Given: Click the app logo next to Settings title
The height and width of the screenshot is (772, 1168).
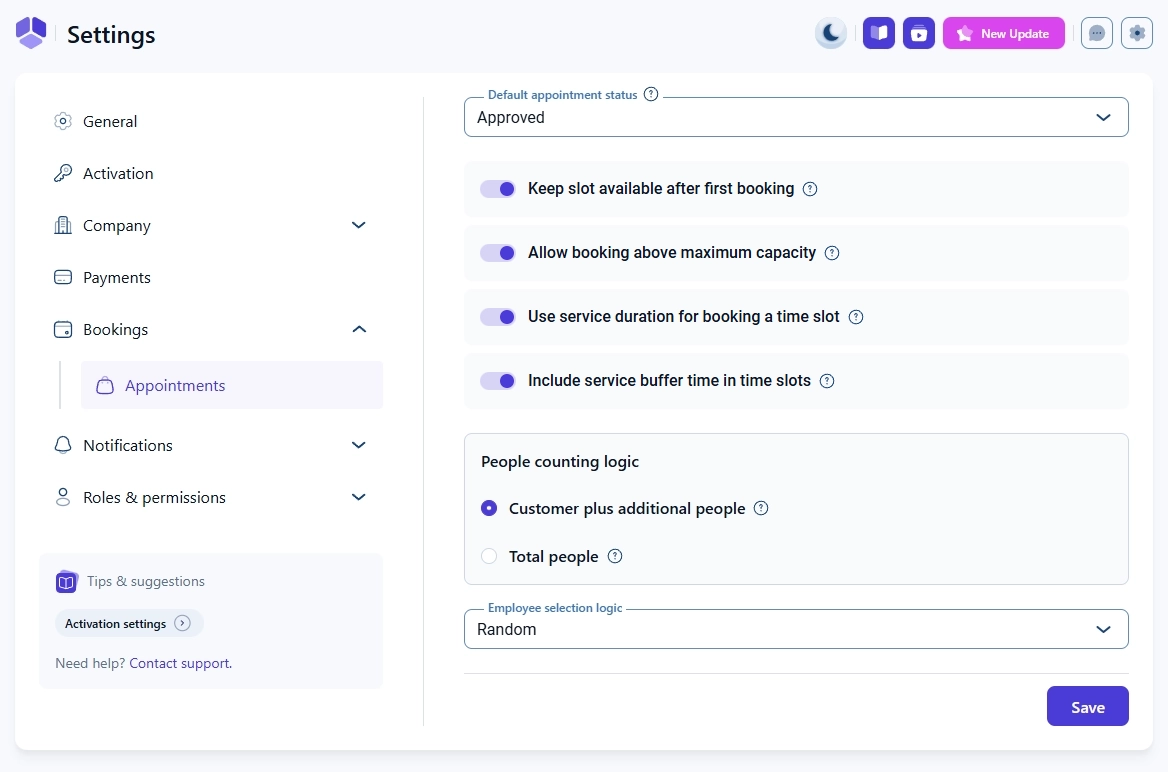Looking at the screenshot, I should point(30,32).
